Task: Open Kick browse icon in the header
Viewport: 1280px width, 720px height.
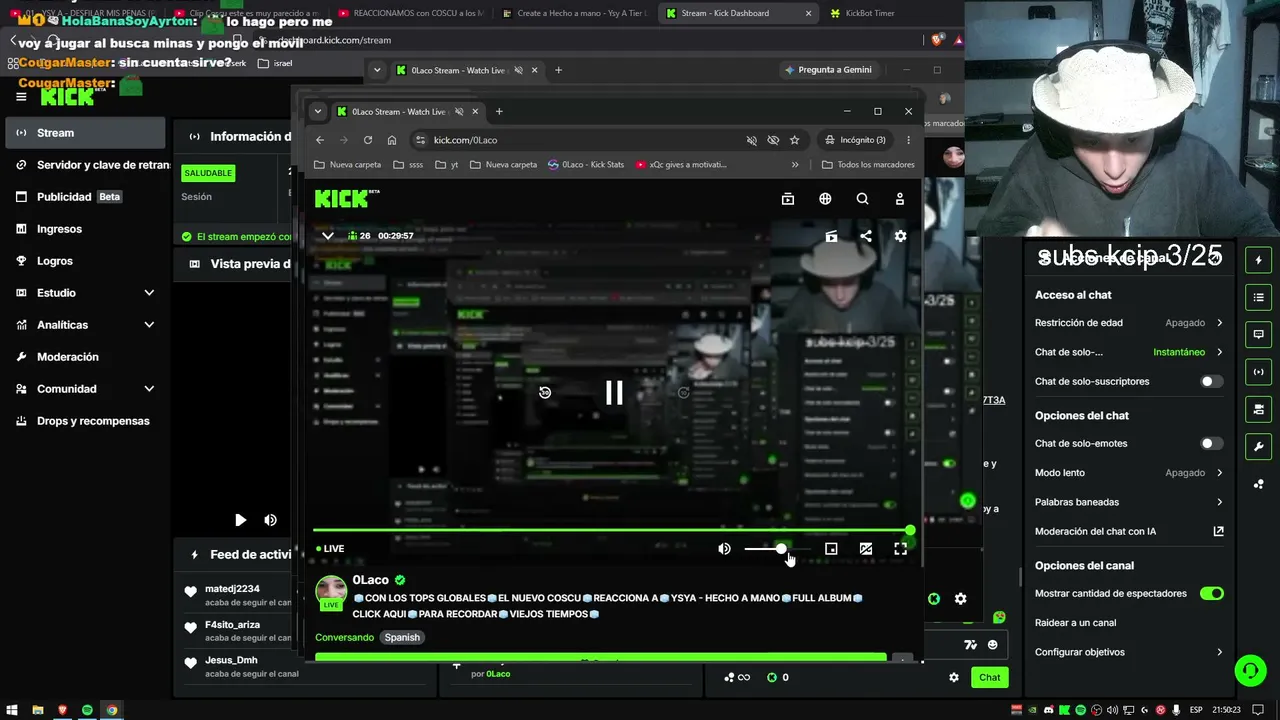Action: (788, 199)
